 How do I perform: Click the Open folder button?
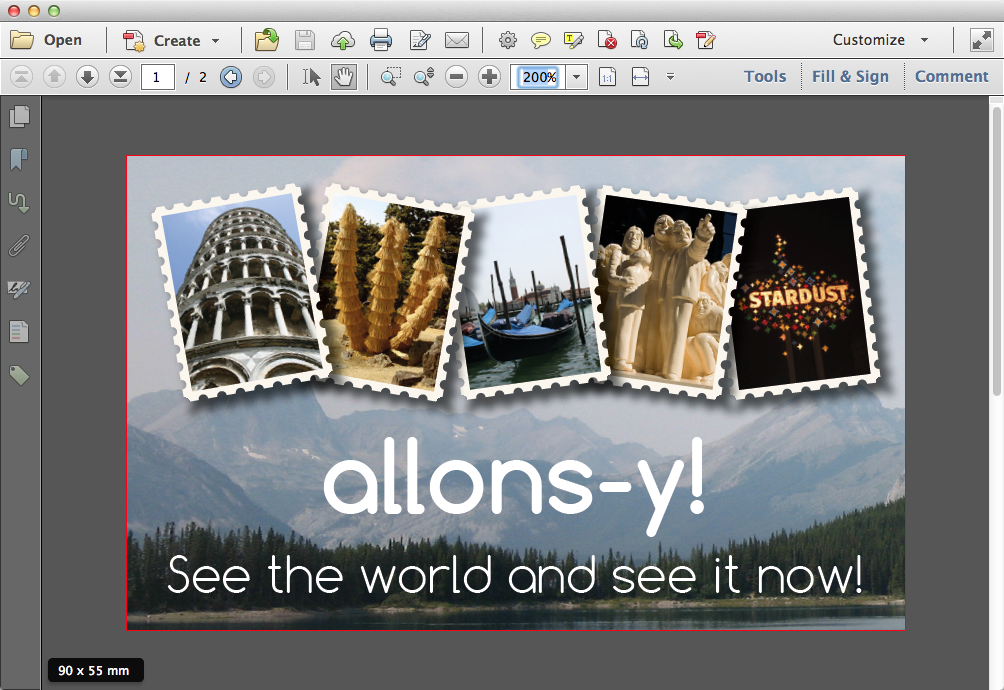point(46,40)
